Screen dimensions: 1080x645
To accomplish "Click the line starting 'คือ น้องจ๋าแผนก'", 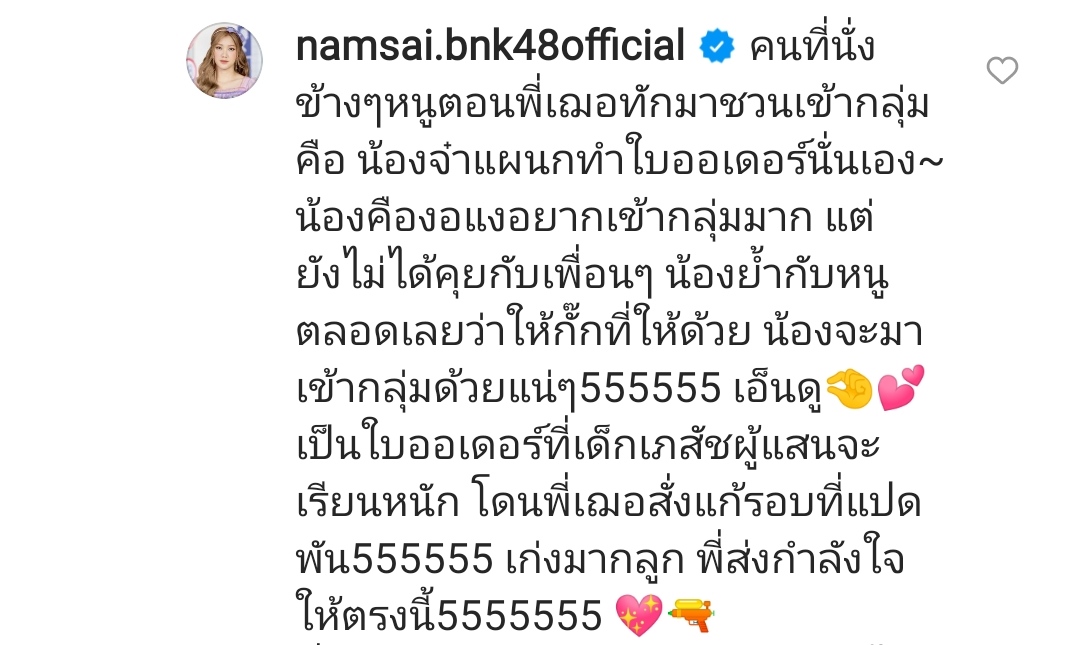I will [619, 161].
